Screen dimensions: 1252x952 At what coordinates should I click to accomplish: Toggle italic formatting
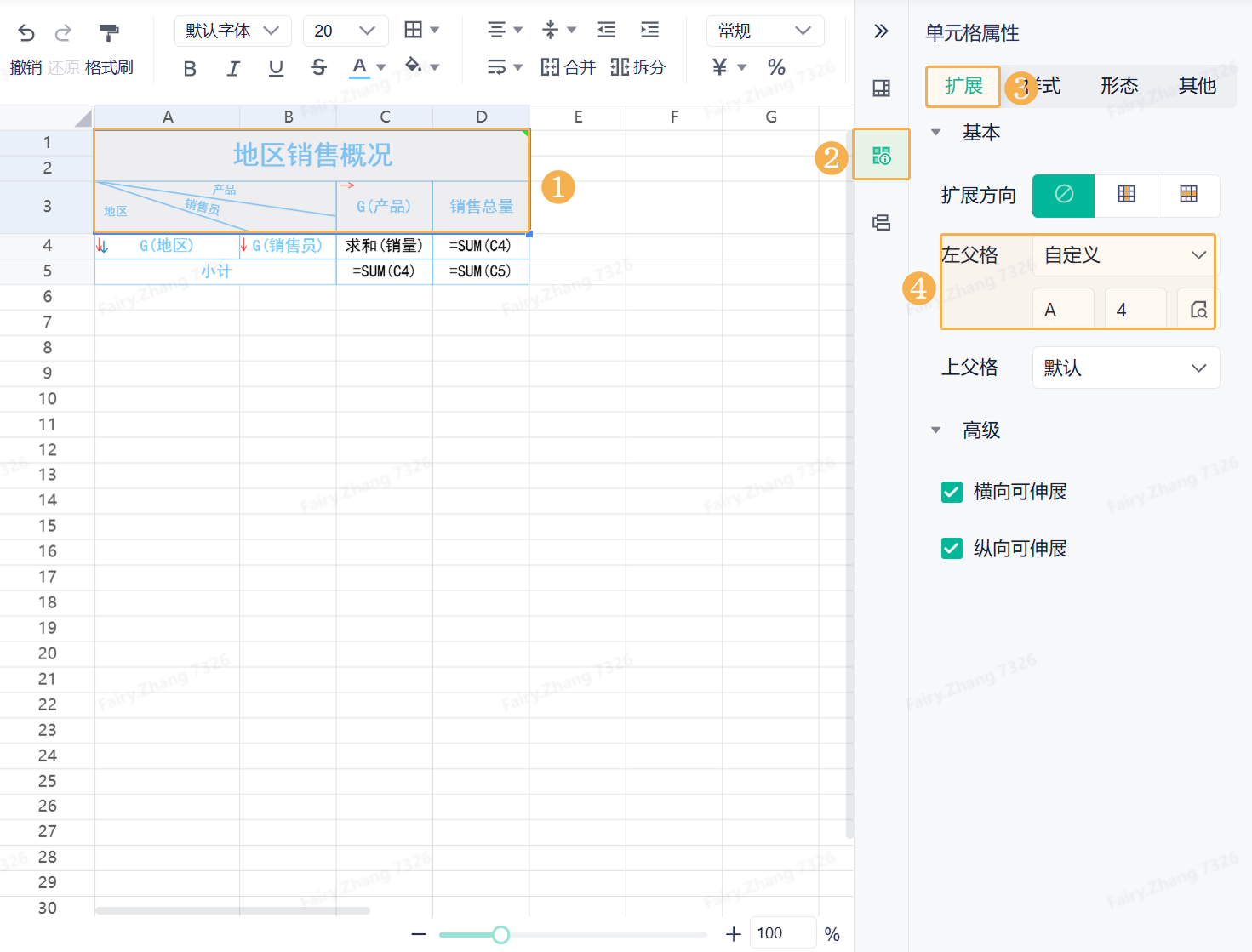[x=233, y=68]
